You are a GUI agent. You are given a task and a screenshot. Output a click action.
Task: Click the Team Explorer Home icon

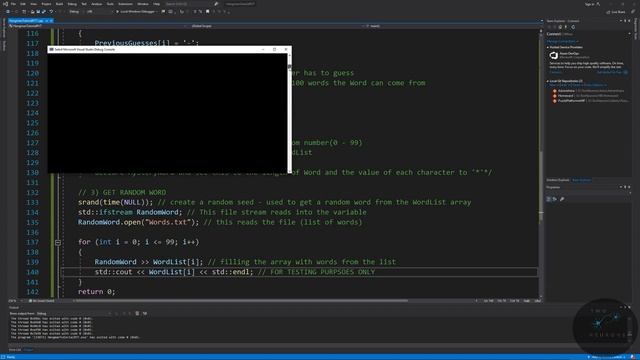[560, 27]
